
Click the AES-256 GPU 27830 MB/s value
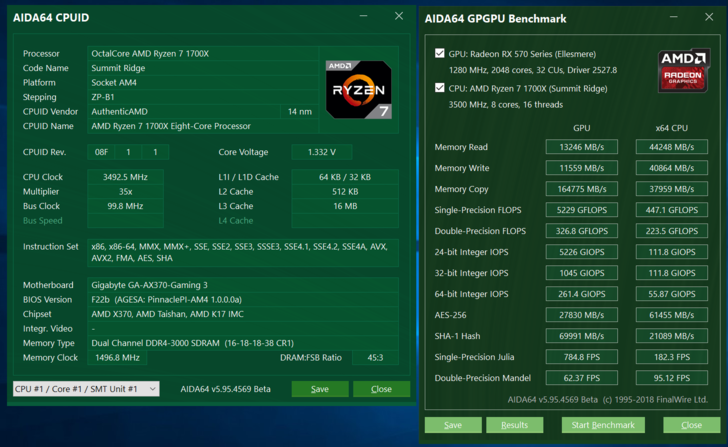tap(582, 315)
